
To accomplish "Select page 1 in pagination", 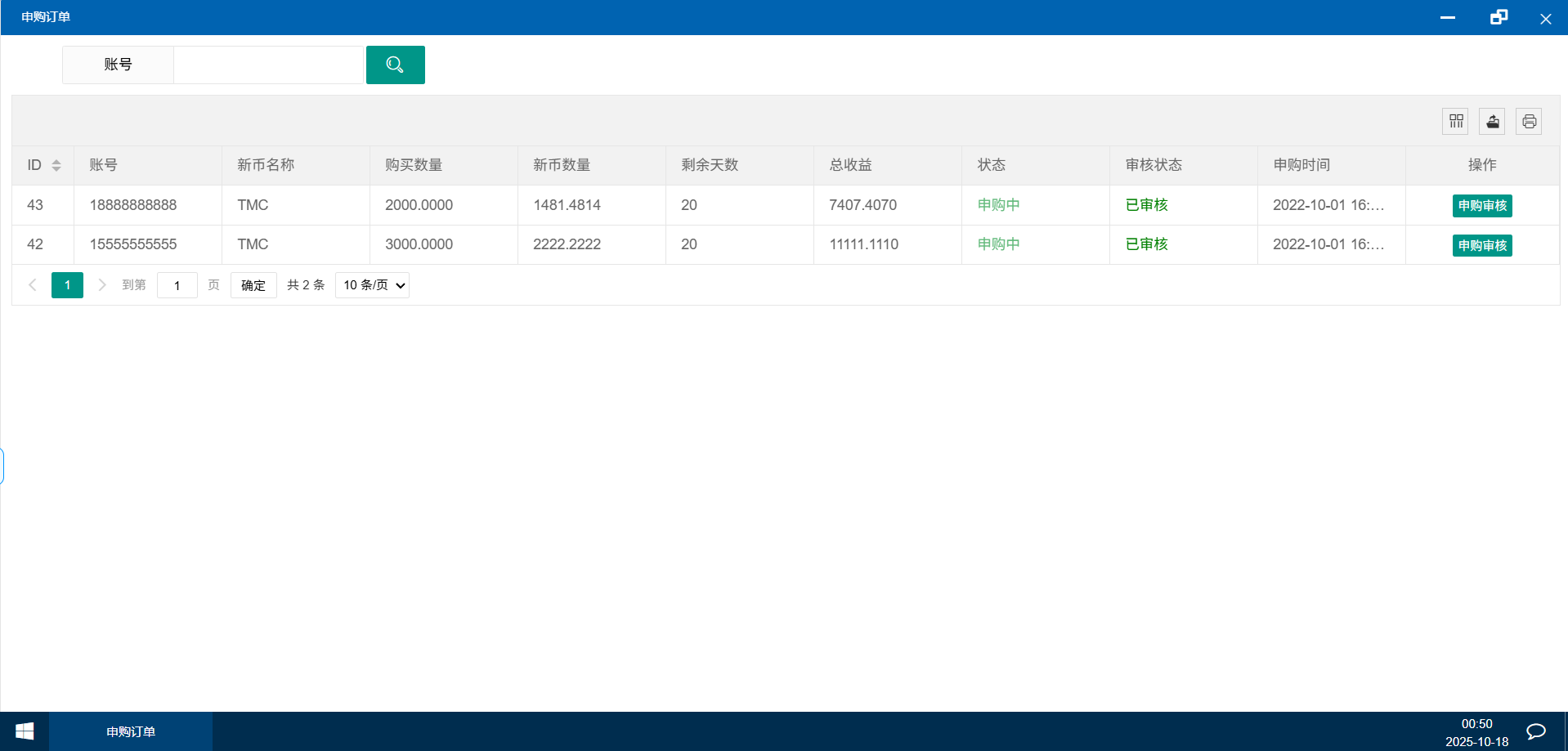I will coord(67,285).
